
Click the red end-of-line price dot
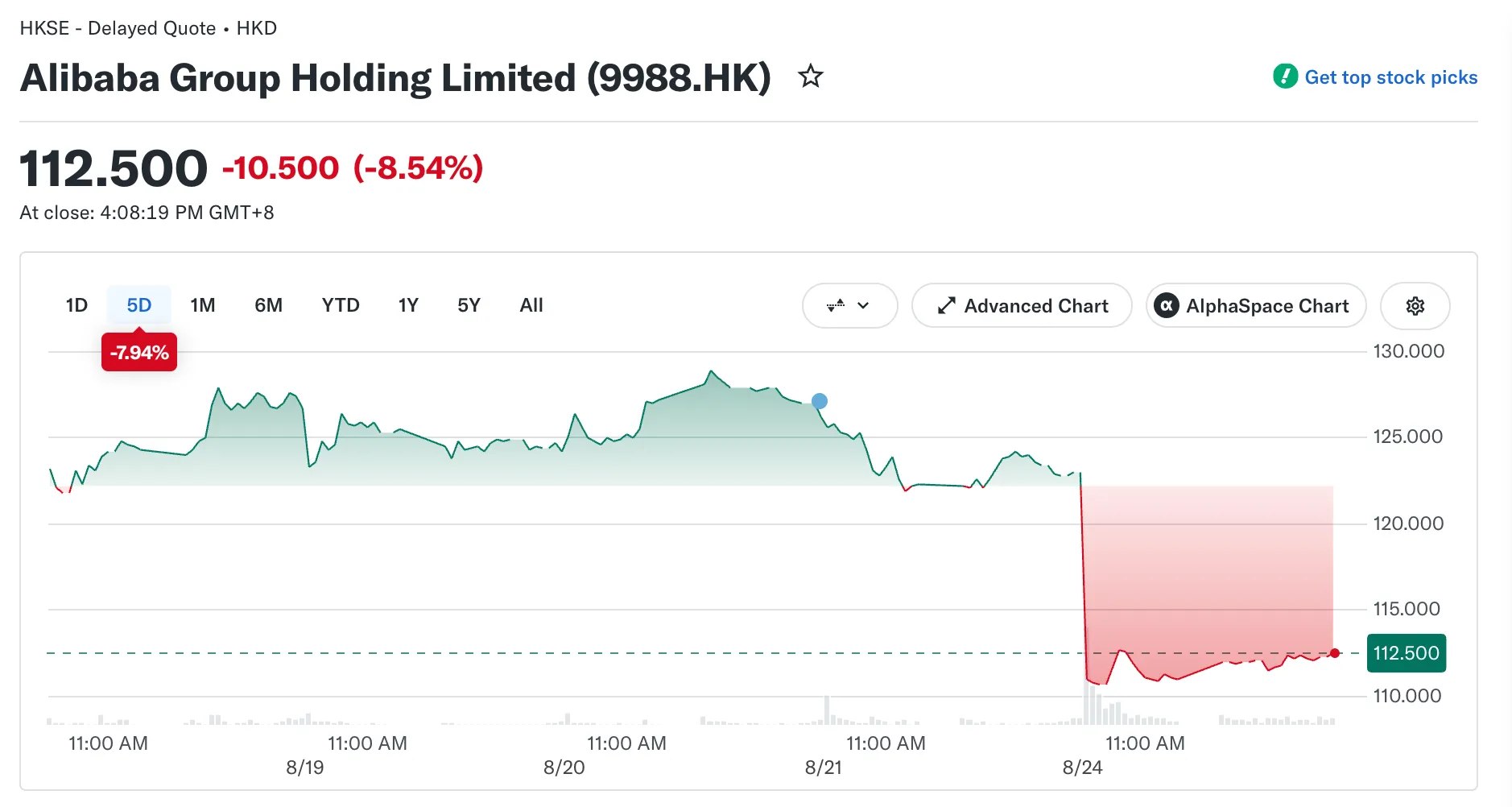tap(1334, 653)
